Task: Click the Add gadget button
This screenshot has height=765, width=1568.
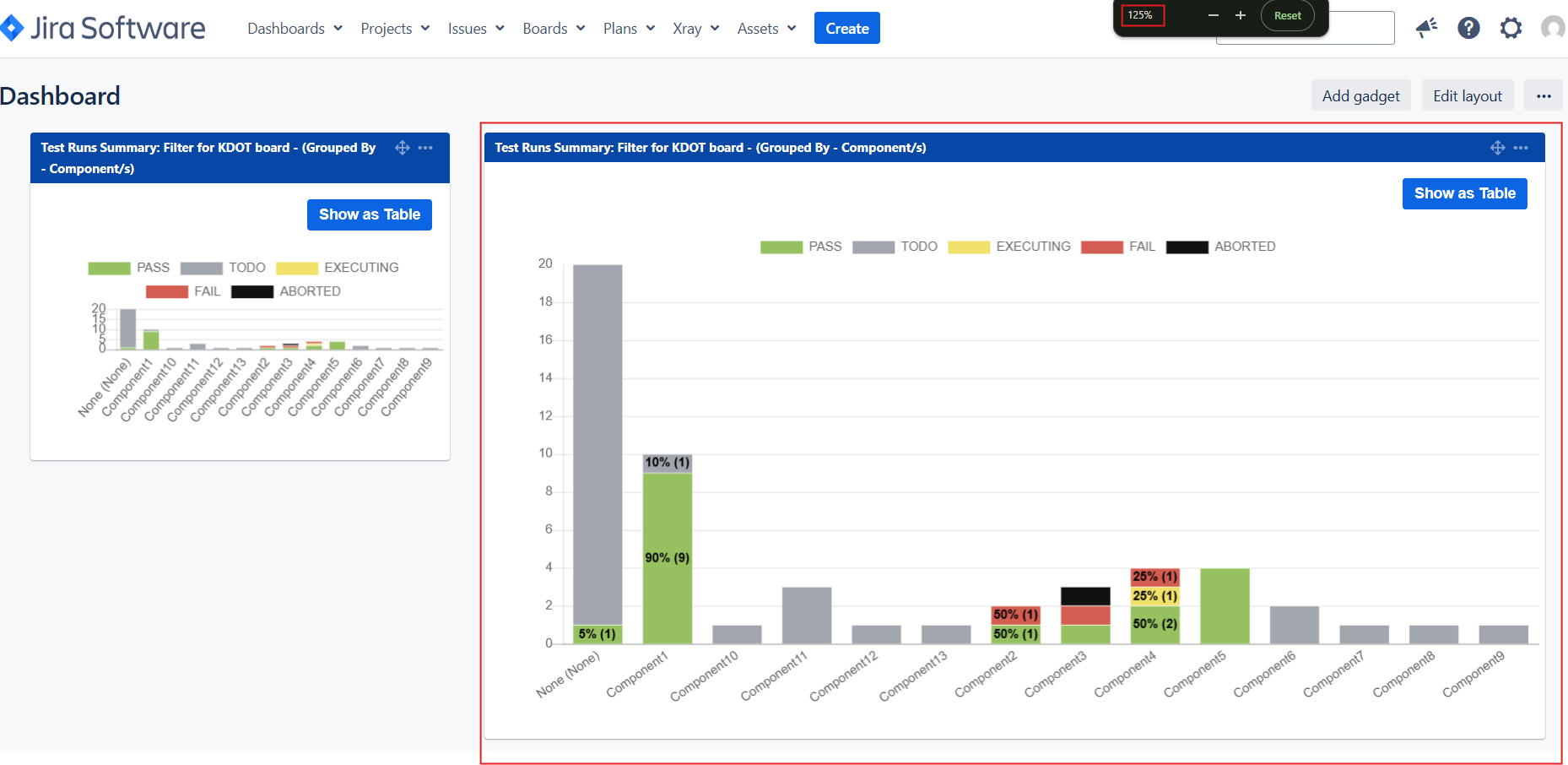Action: [x=1361, y=95]
